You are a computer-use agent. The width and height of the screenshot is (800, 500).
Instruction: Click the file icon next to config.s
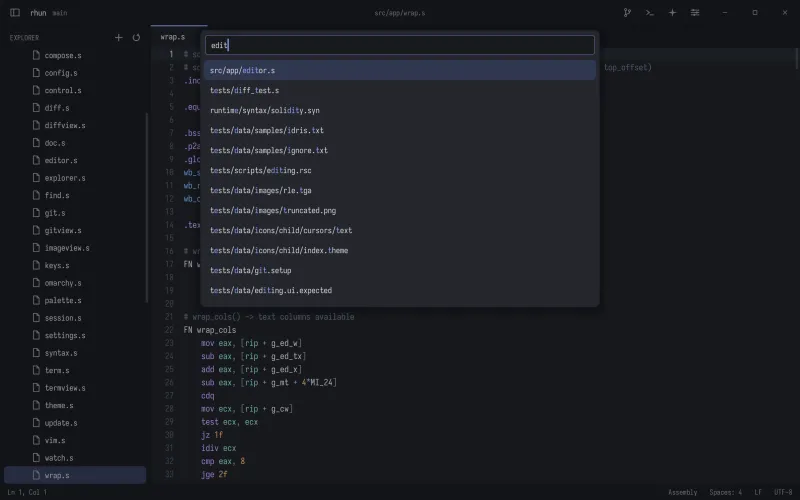click(36, 72)
